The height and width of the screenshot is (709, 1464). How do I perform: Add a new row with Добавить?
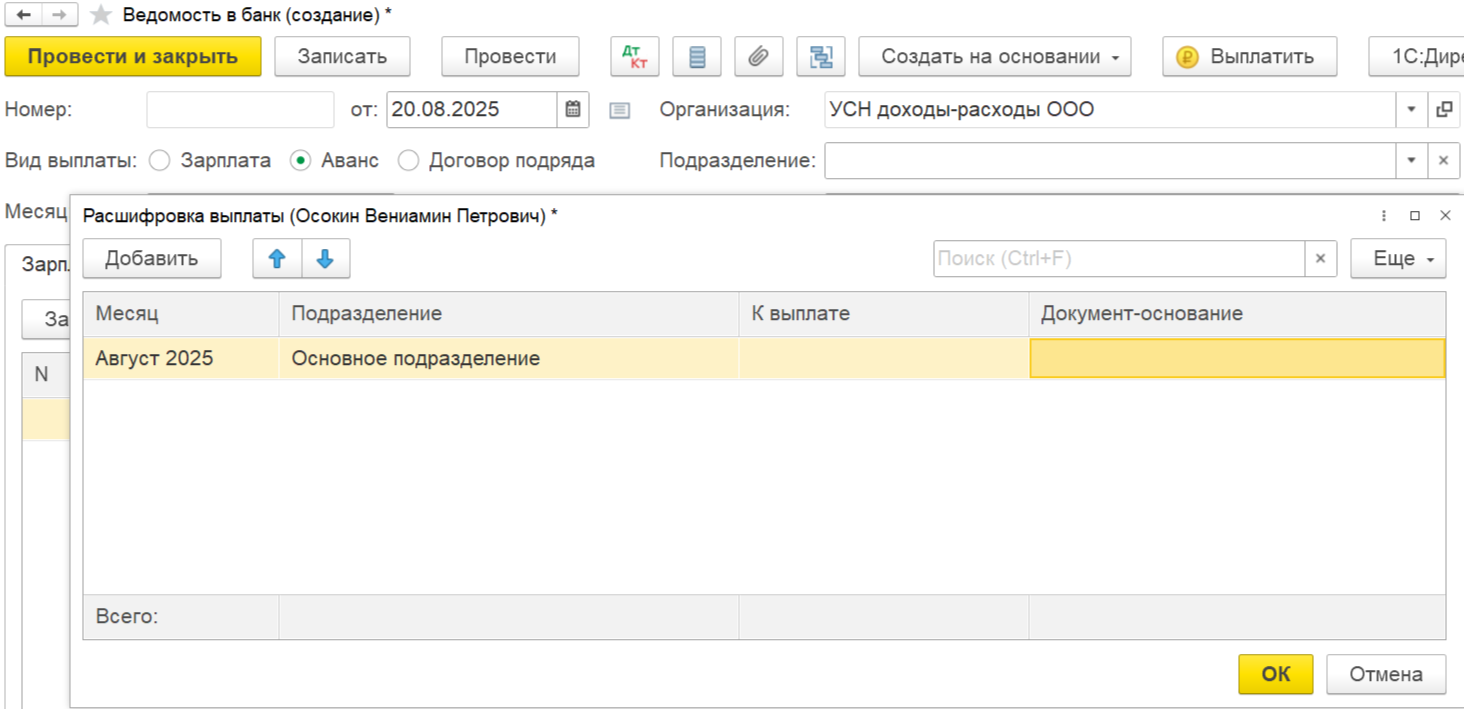coord(151,259)
